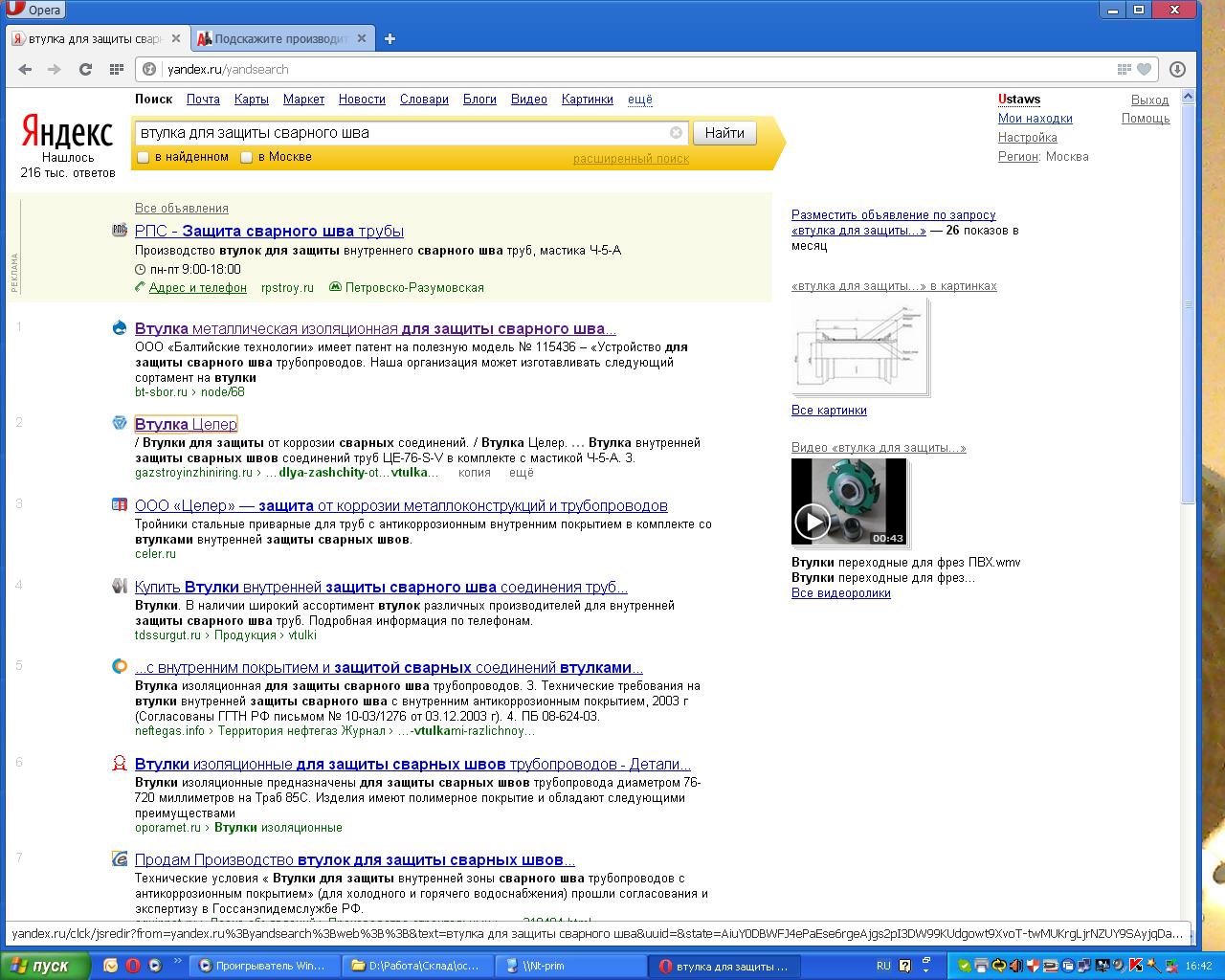Click the browser Back arrow
Screen dimensions: 1225x980
[x=26, y=69]
